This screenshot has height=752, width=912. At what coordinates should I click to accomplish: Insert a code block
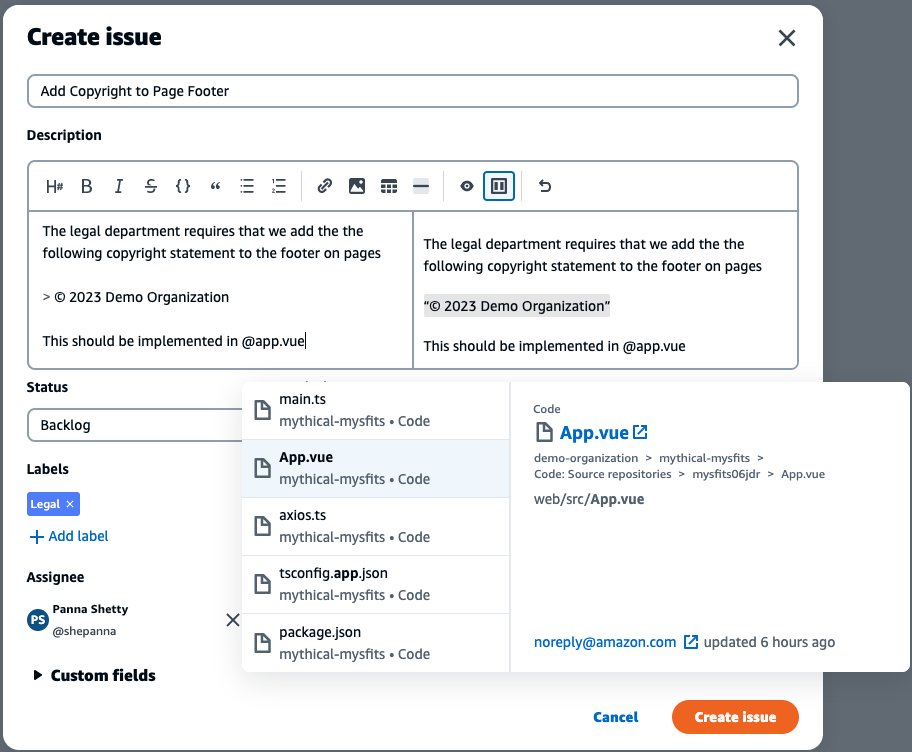[182, 185]
